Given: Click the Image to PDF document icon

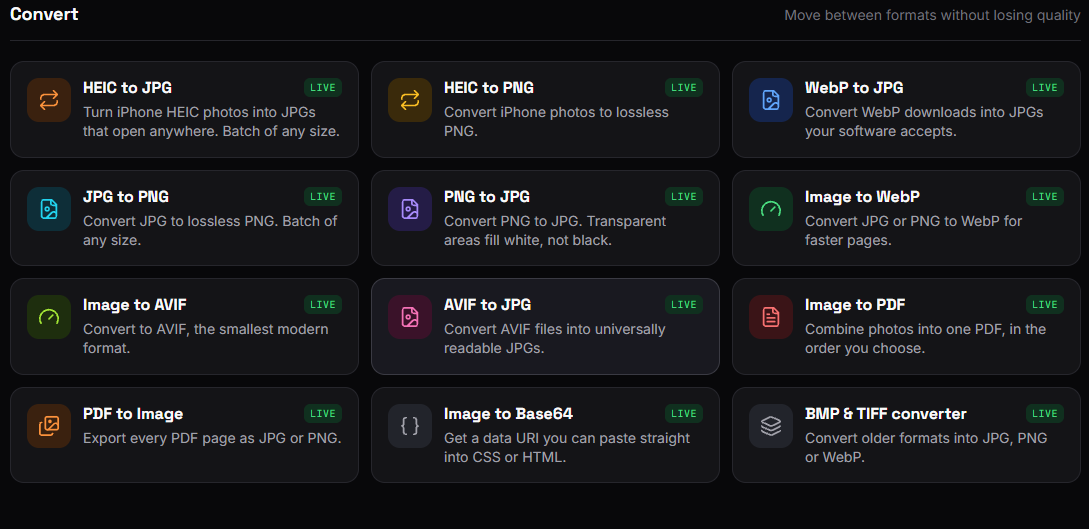Looking at the screenshot, I should pyautogui.click(x=771, y=317).
